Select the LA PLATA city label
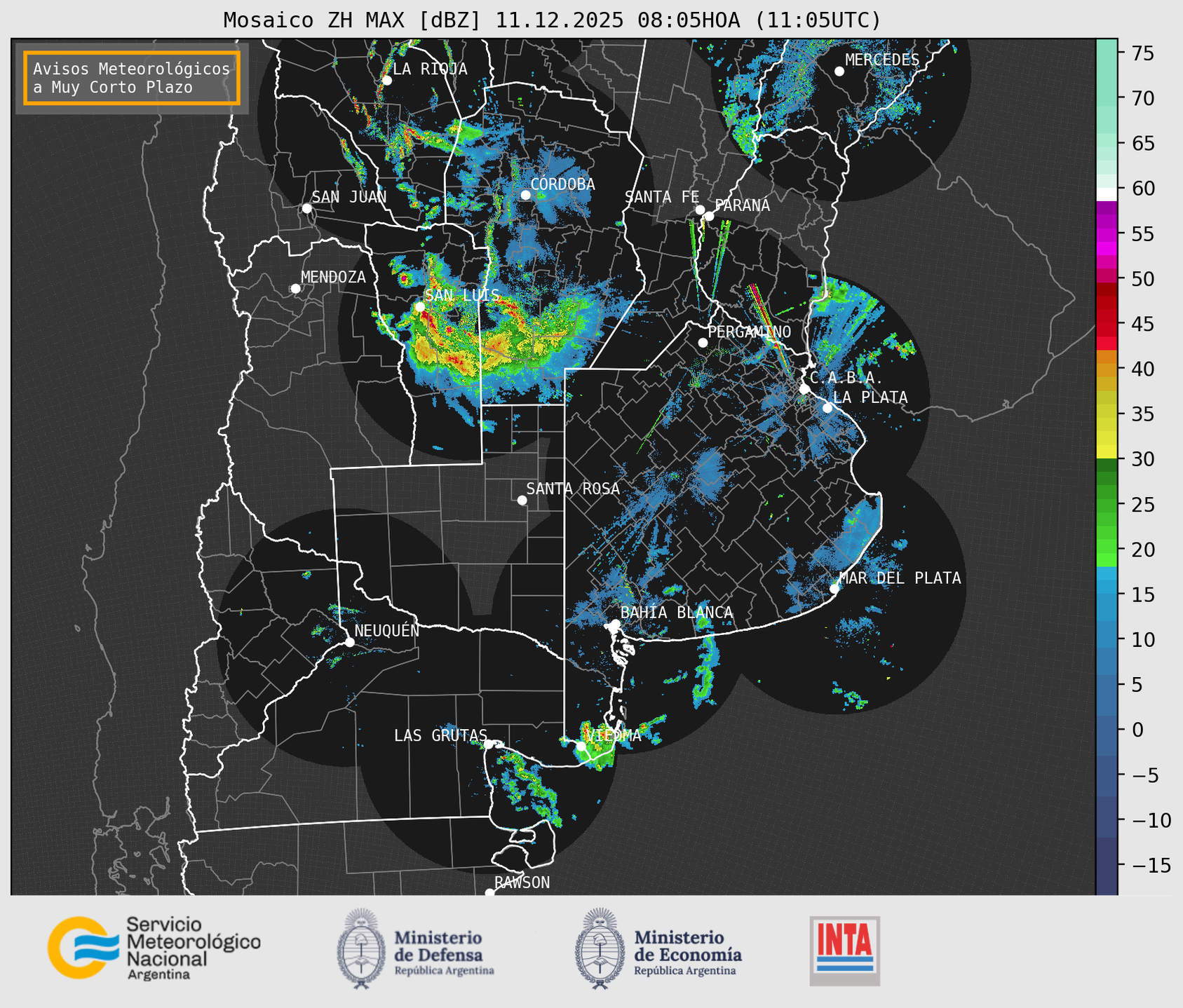The image size is (1183, 1008). (x=870, y=397)
